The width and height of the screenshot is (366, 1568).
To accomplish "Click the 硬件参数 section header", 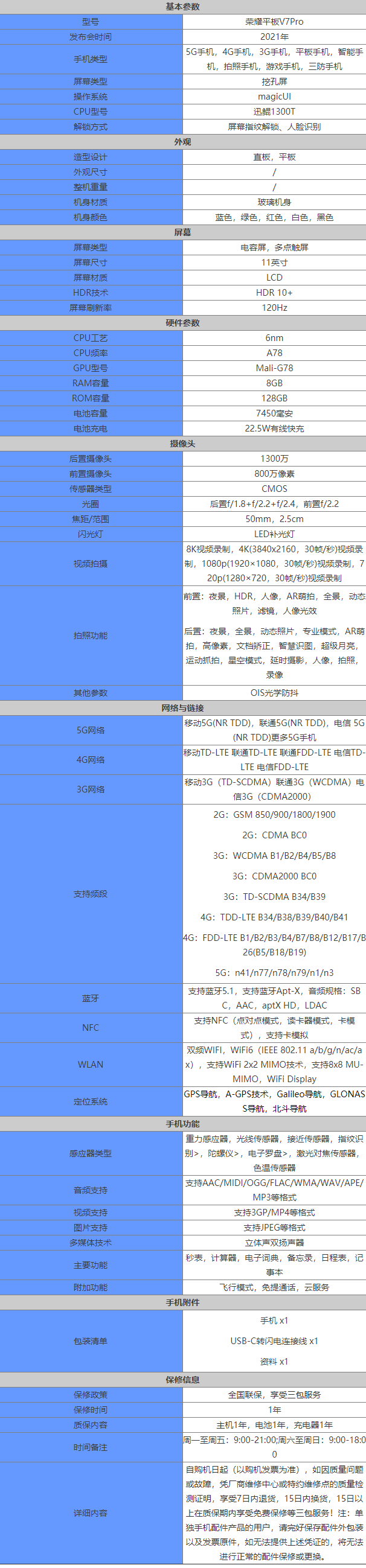I will [x=182, y=323].
